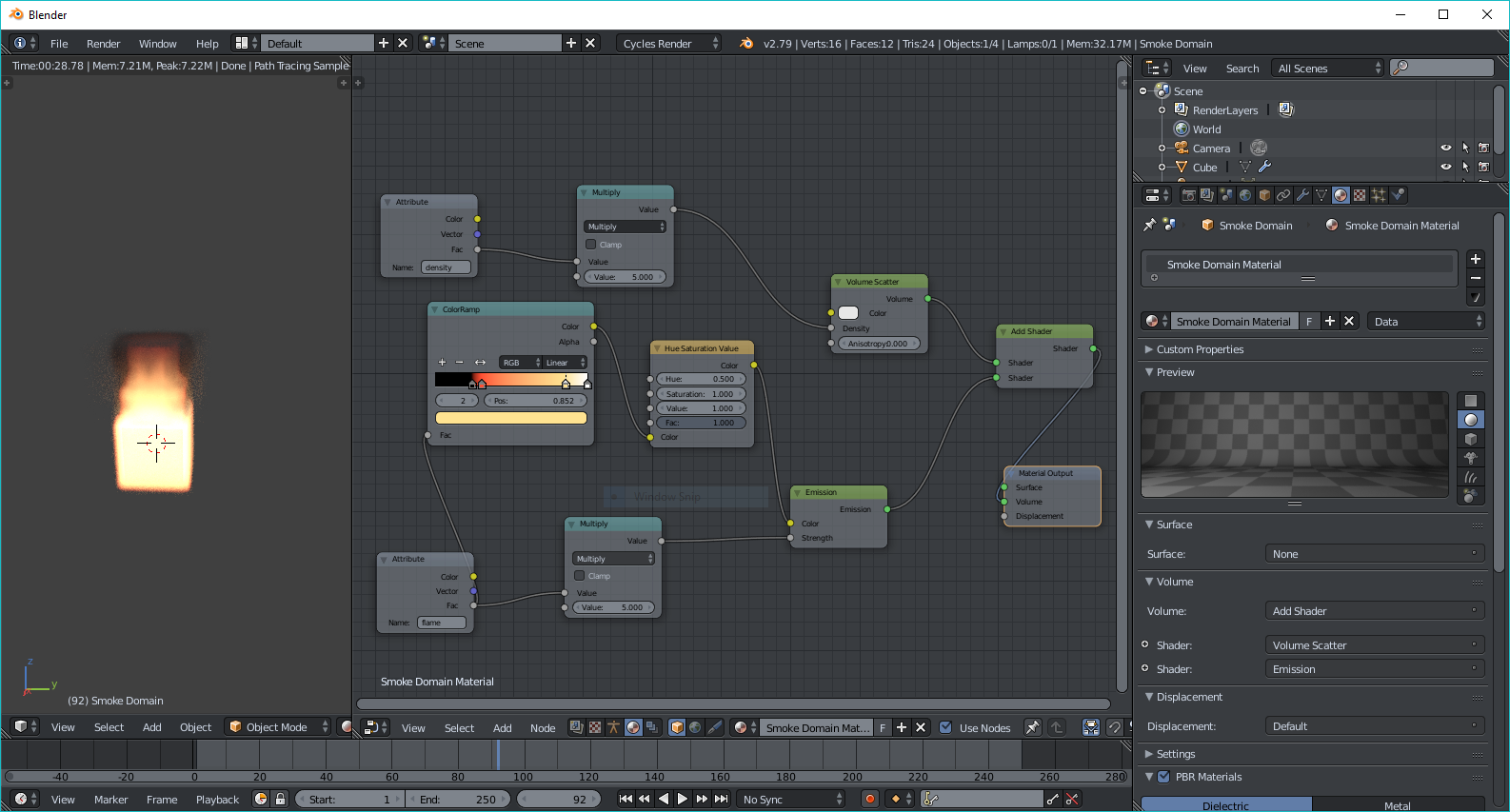The width and height of the screenshot is (1510, 812).
Task: Toggle PBR Materials checkbox
Action: pos(1163,777)
